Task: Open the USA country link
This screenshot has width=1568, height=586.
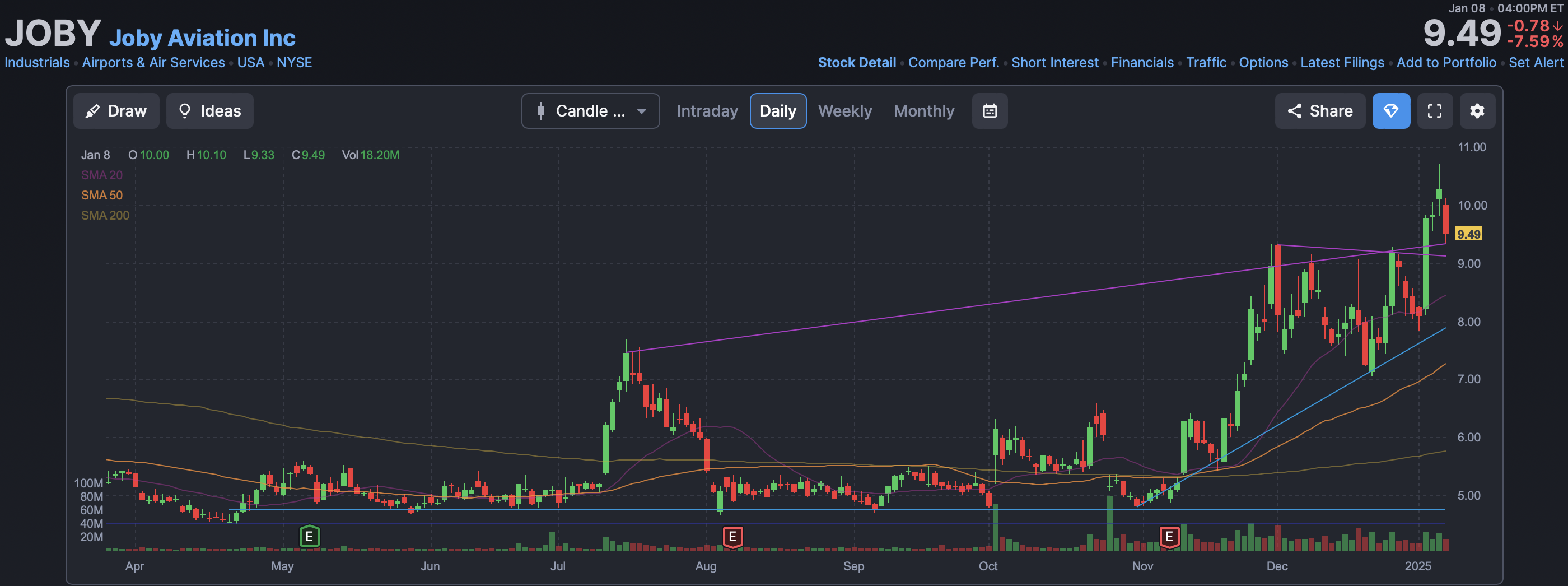Action: tap(251, 62)
